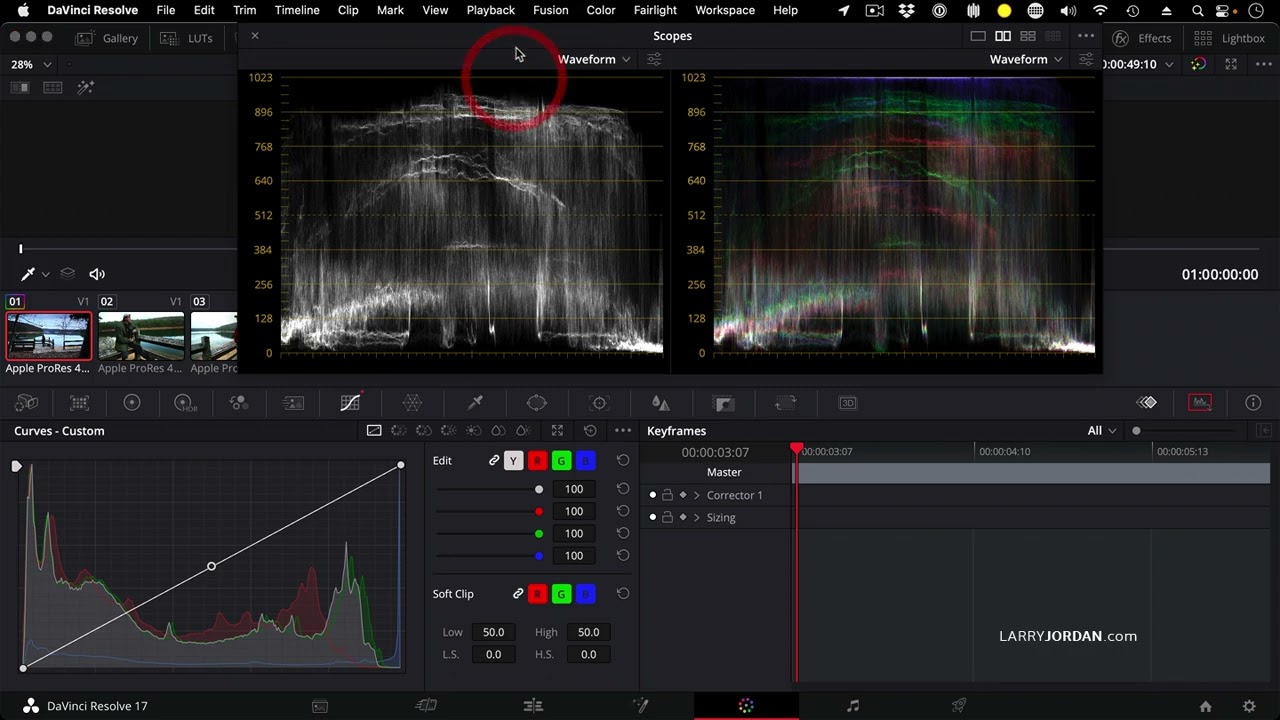The width and height of the screenshot is (1280, 720).
Task: Open left scope Waveform dropdown
Action: (x=594, y=59)
